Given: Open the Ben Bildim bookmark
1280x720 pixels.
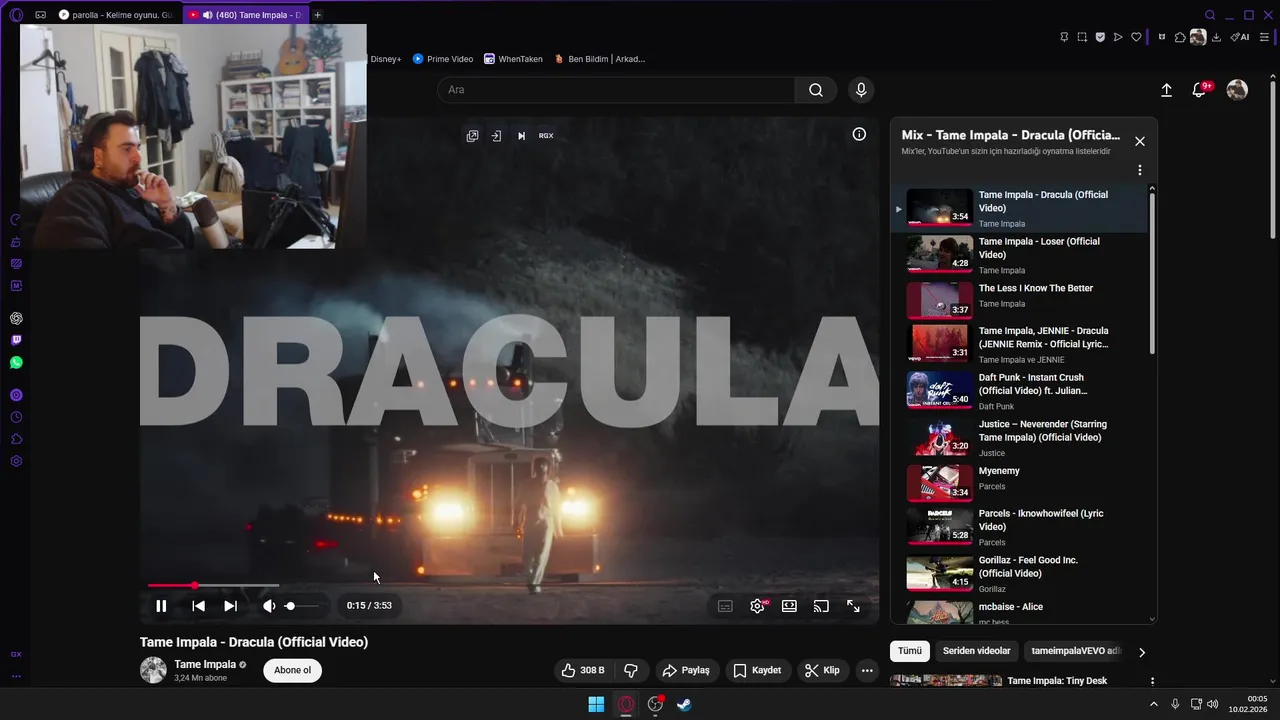Looking at the screenshot, I should pos(599,59).
